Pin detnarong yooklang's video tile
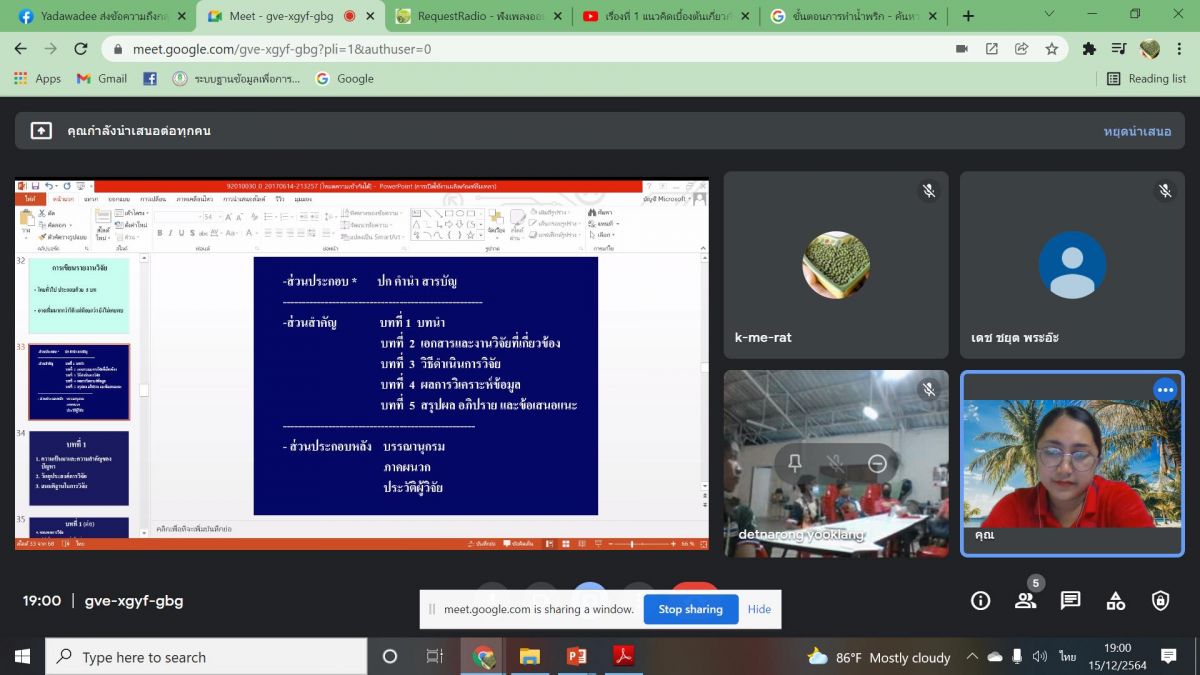The image size is (1200, 675). [795, 463]
